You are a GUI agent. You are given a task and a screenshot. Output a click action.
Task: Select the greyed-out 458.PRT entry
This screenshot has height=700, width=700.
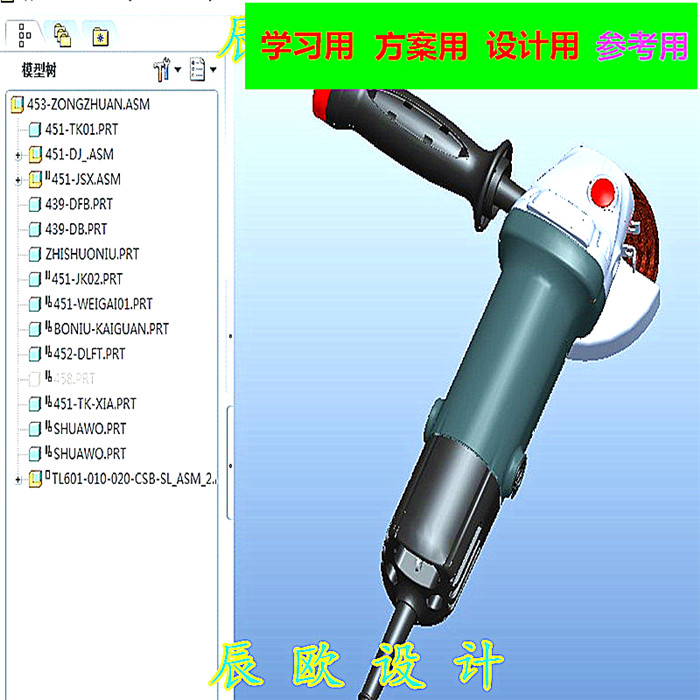click(74, 379)
